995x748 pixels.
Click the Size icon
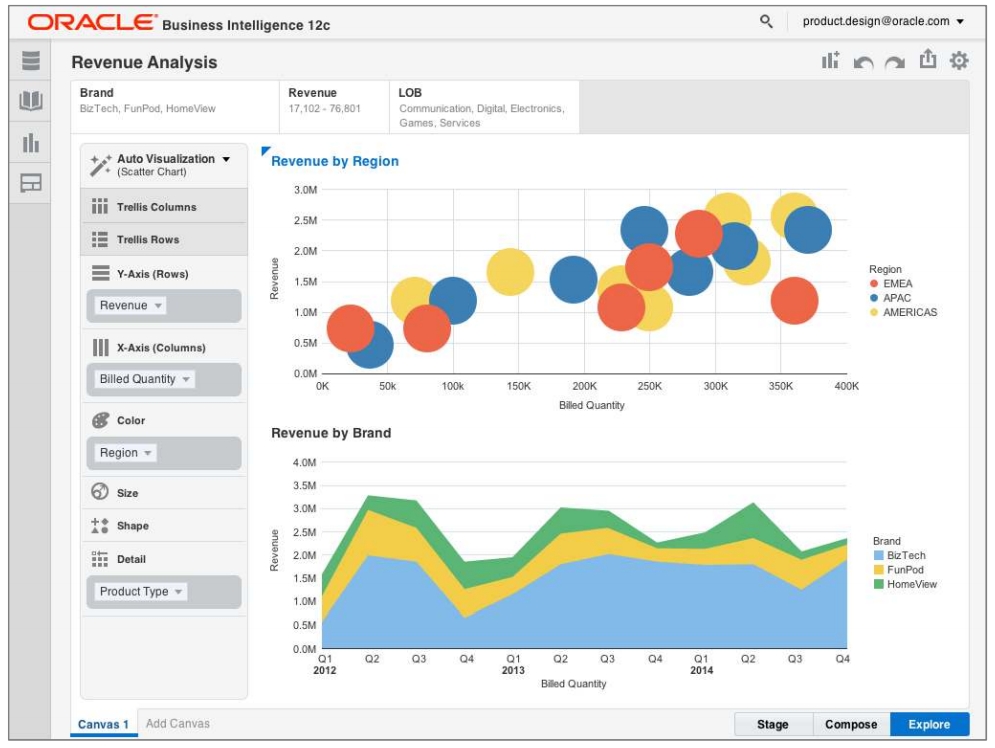100,492
